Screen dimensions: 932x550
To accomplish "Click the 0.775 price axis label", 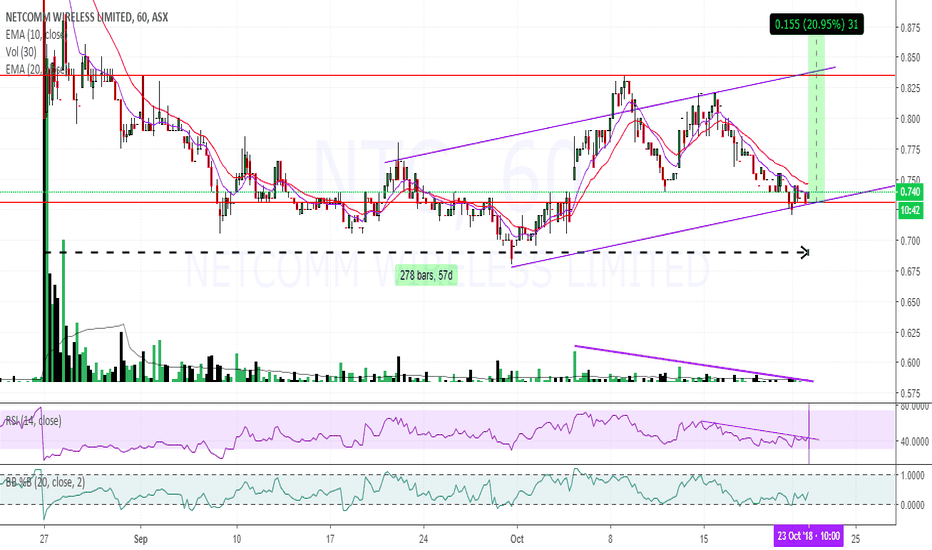I will (911, 149).
